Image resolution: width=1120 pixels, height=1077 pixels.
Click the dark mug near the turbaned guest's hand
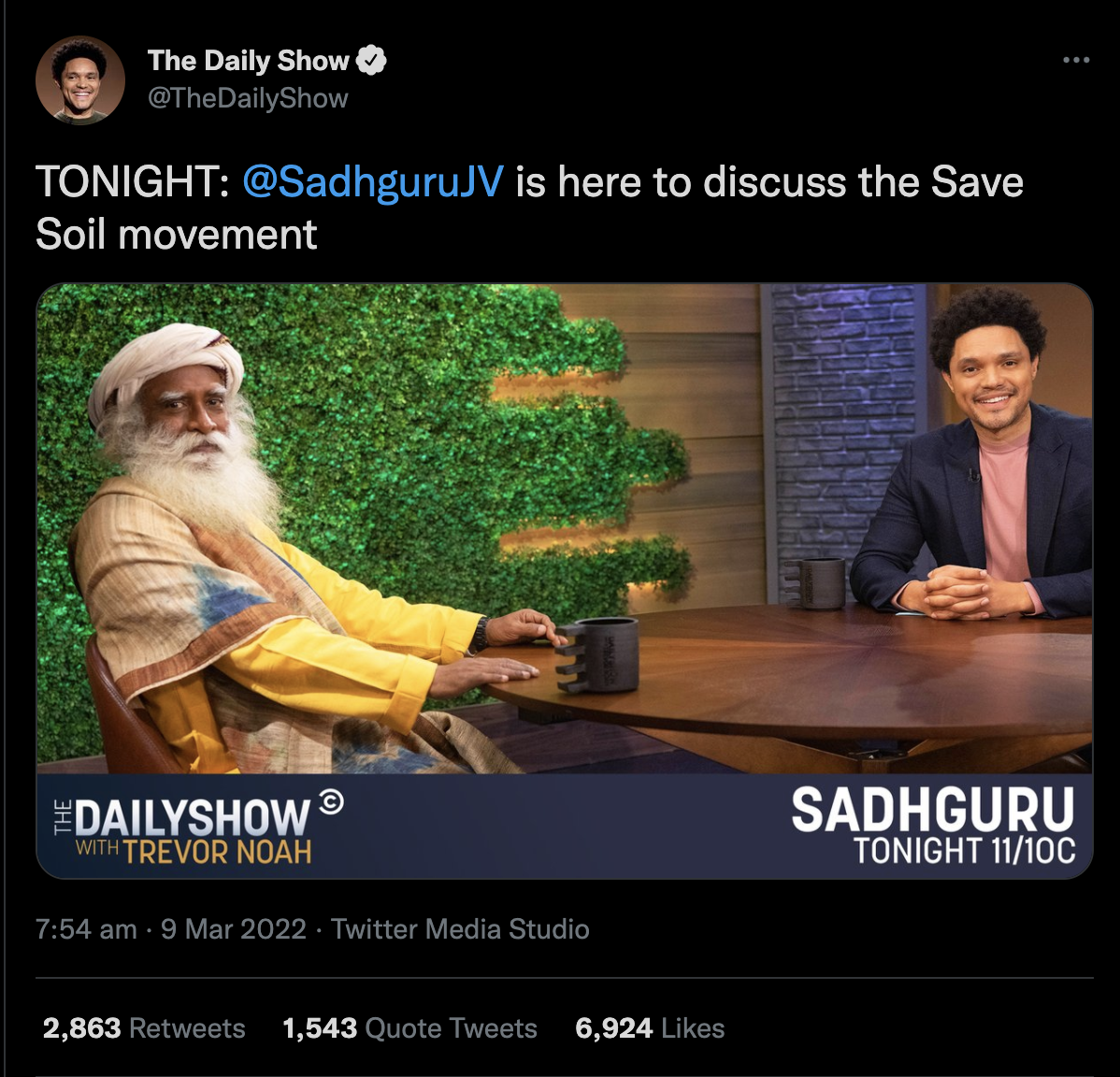[x=598, y=654]
